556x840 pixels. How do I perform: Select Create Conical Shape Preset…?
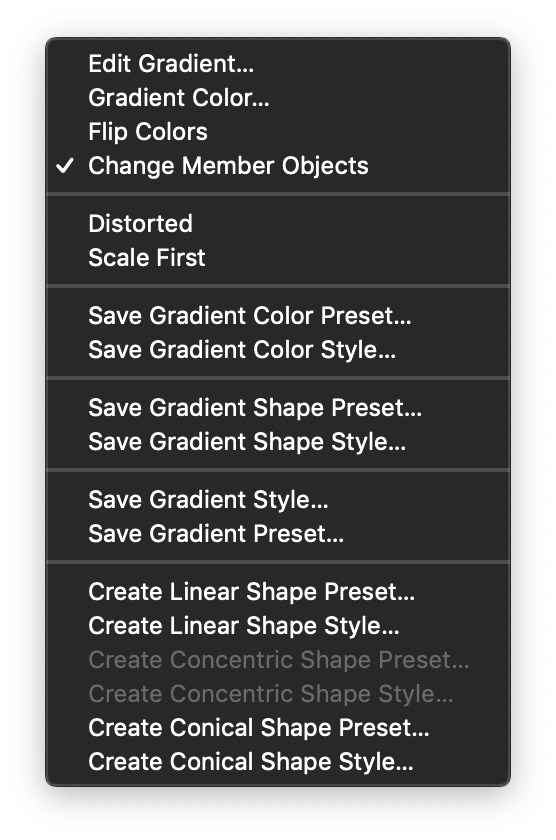click(x=278, y=729)
